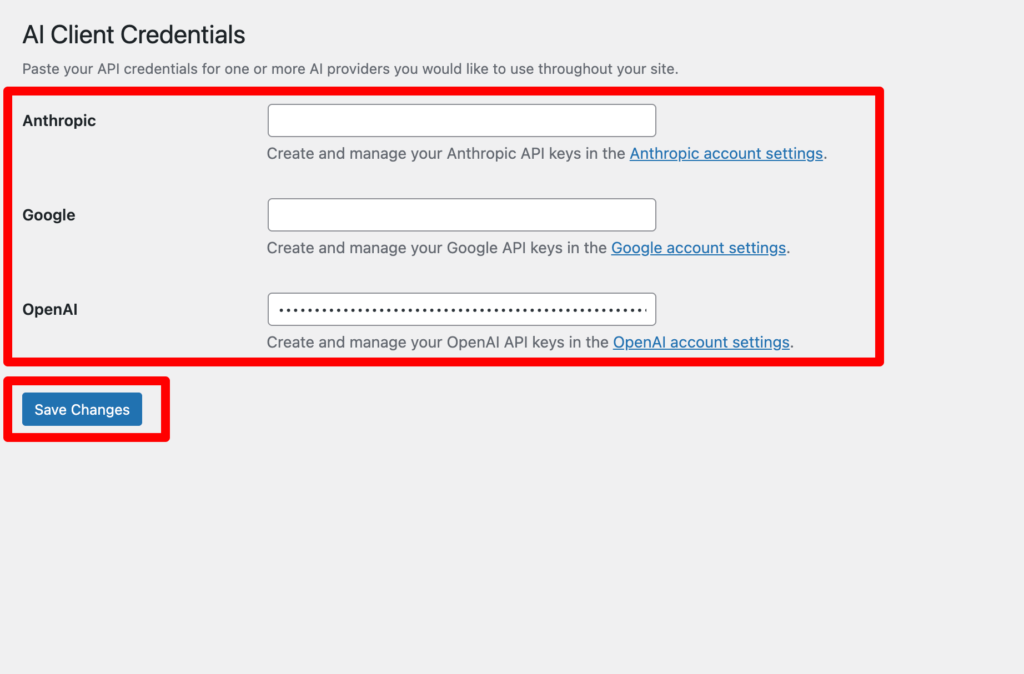Click the Save Changes button
The image size is (1024, 674).
(82, 409)
